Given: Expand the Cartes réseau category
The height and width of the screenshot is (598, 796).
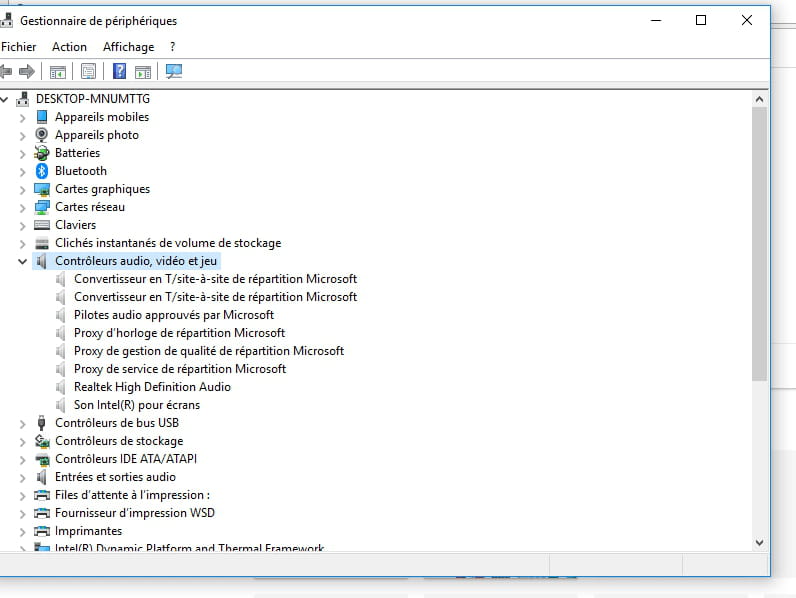Looking at the screenshot, I should pos(22,208).
